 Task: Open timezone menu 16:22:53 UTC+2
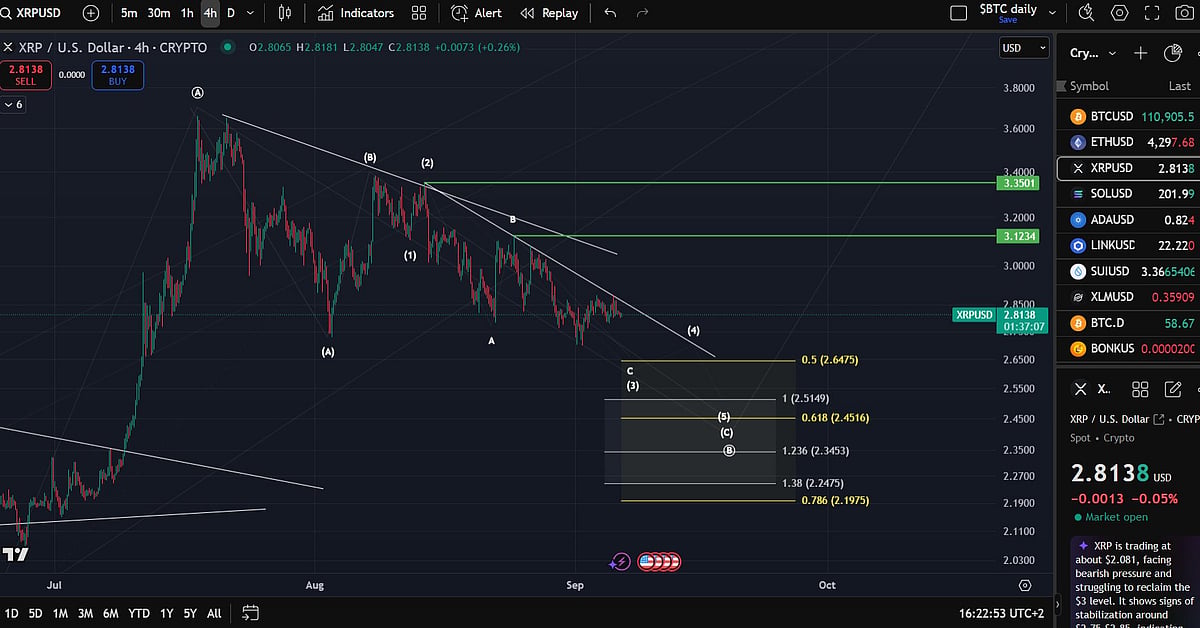coord(1000,613)
